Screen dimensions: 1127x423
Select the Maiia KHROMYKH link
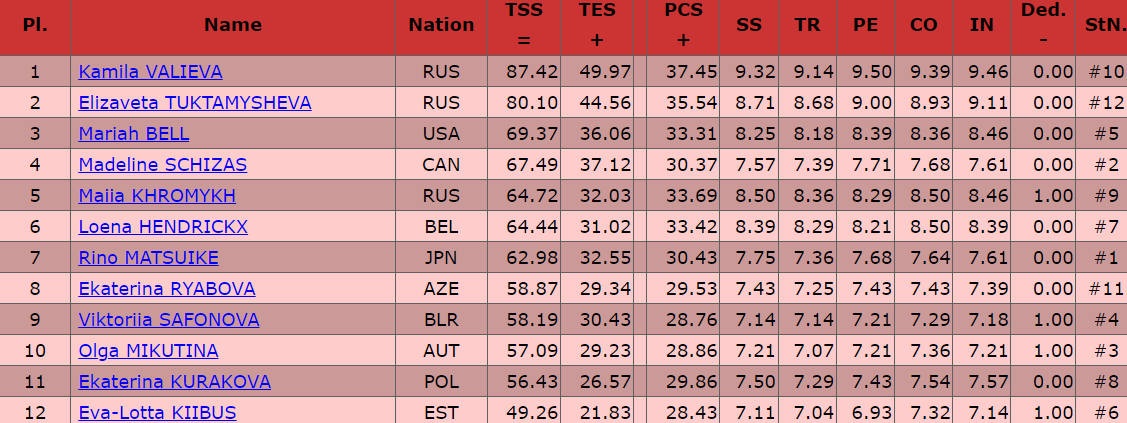pyautogui.click(x=157, y=196)
